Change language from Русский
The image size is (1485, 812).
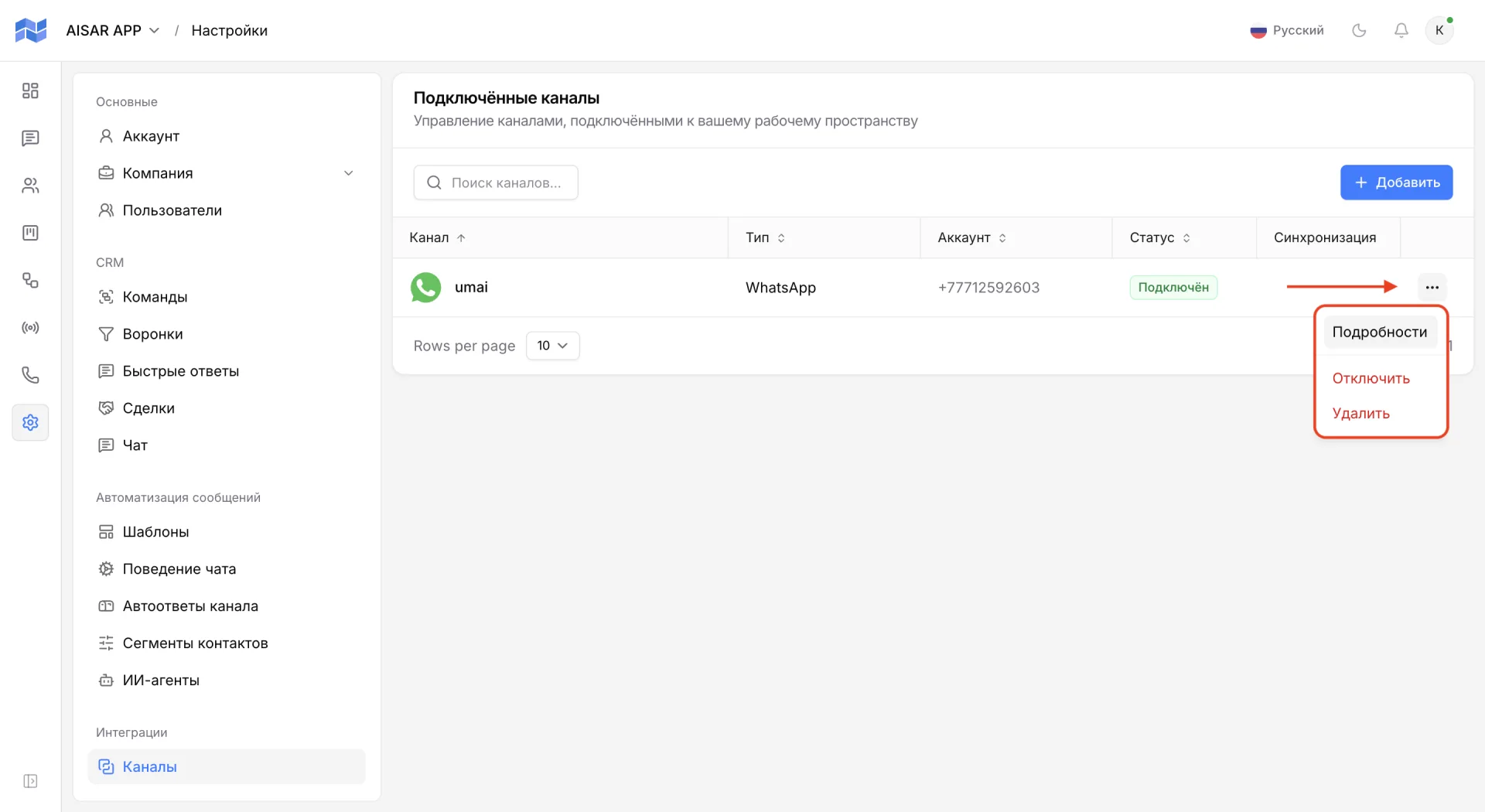pos(1287,30)
